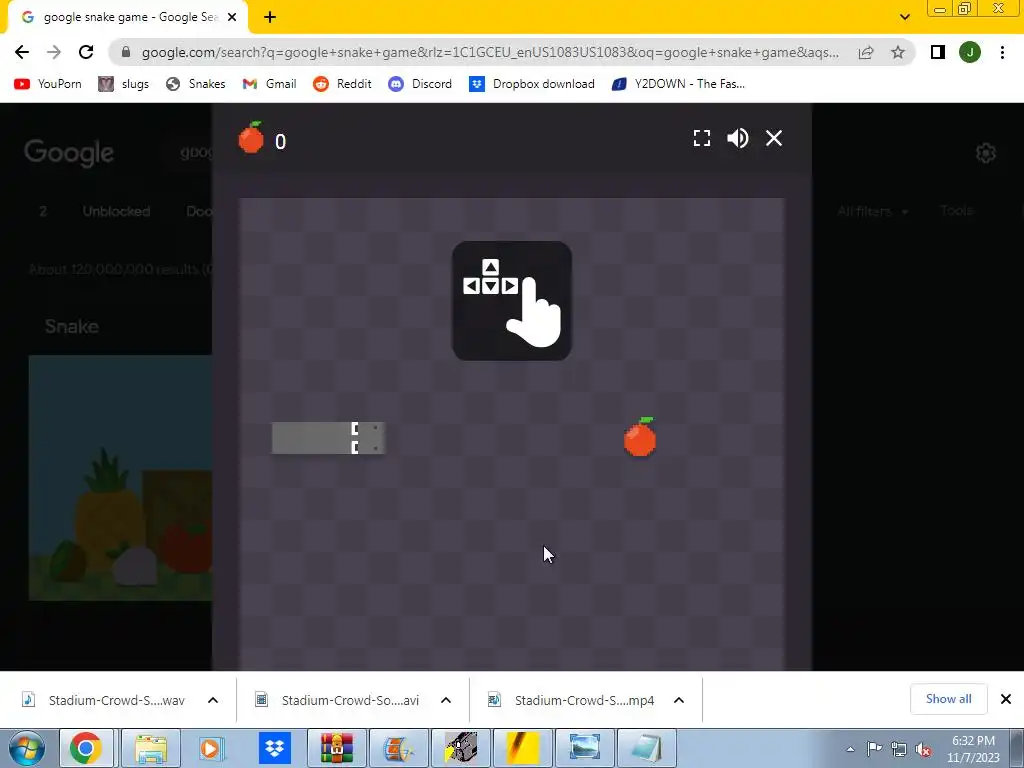1024x768 pixels.
Task: Show hidden system tray icons
Action: coord(850,749)
